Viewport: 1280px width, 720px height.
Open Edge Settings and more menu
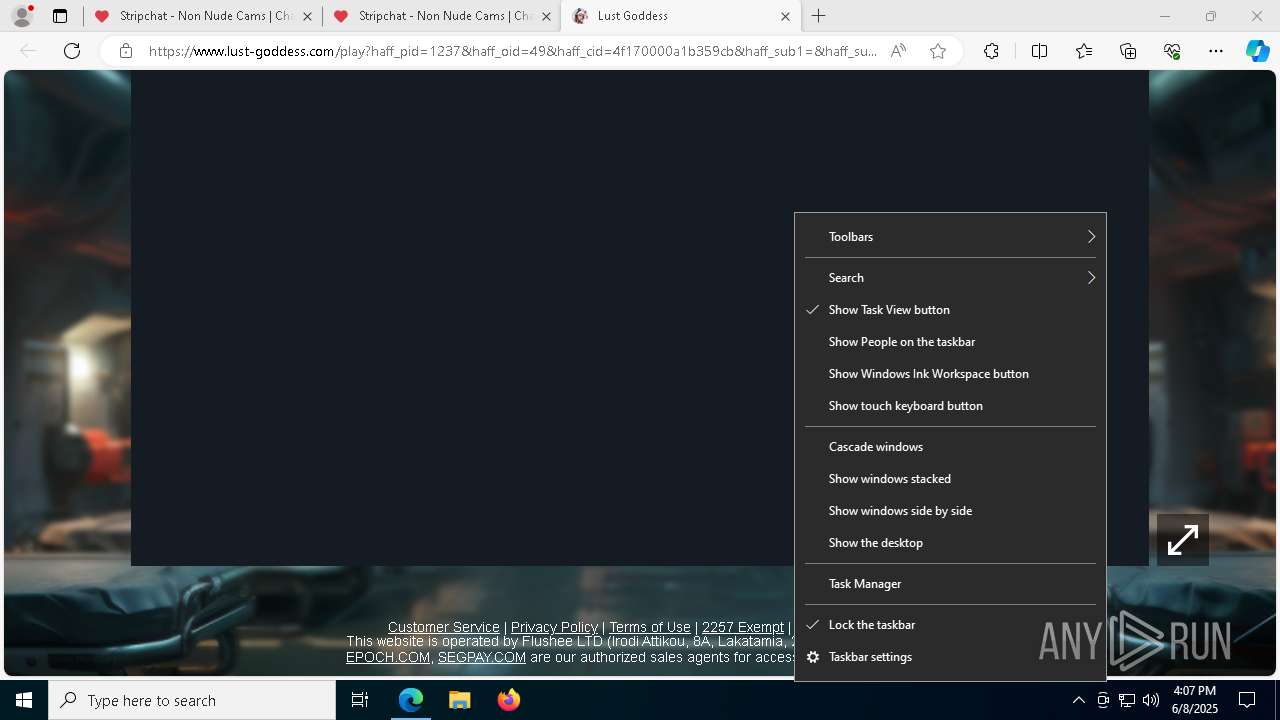click(x=1216, y=51)
